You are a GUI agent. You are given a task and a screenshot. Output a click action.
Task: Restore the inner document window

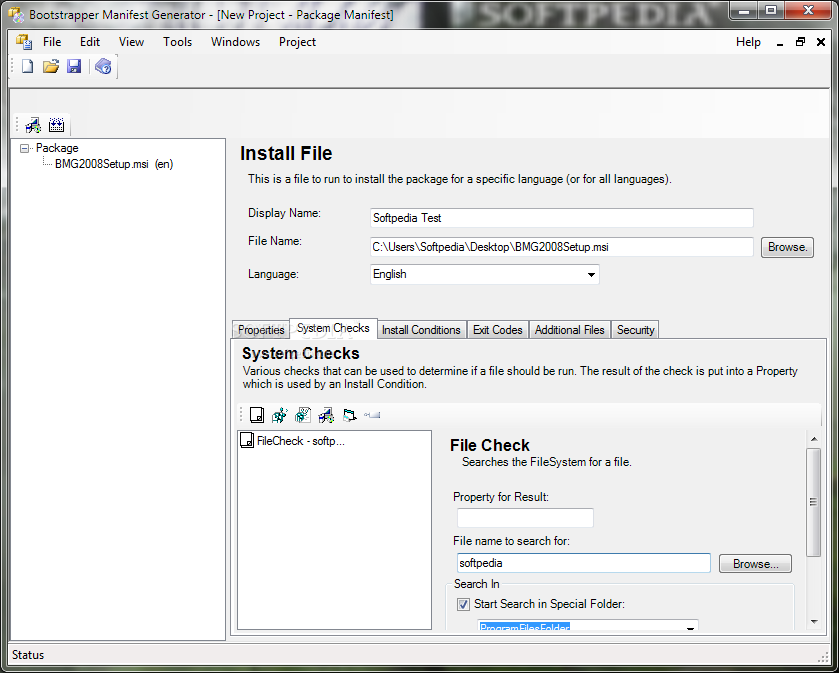click(800, 42)
